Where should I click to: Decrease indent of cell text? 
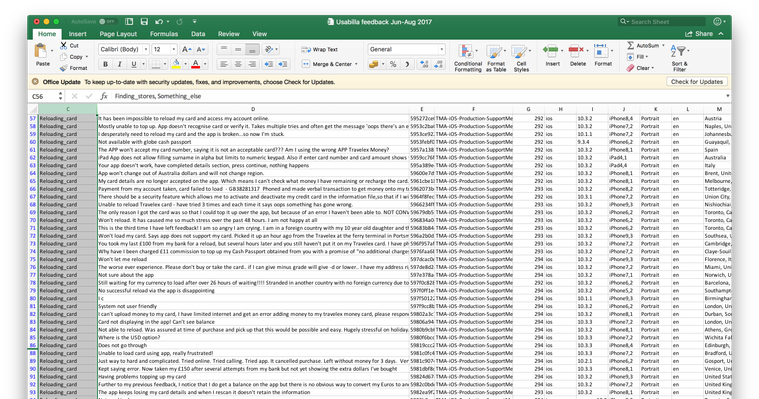pos(269,64)
